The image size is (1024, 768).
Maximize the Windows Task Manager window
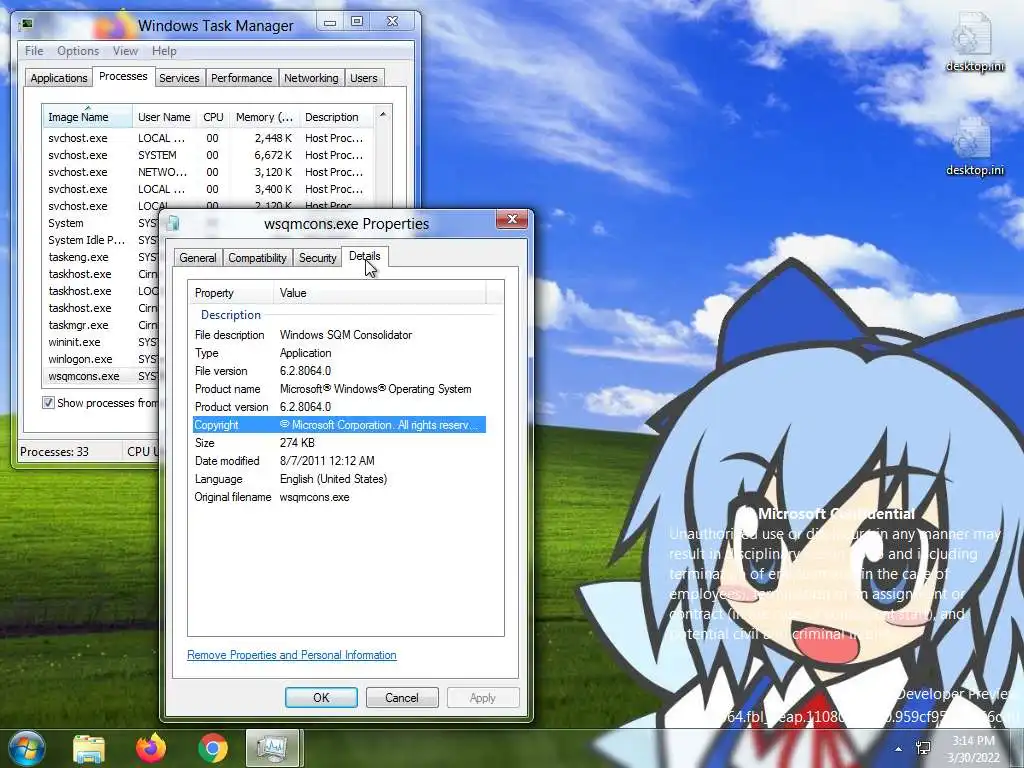tap(357, 22)
